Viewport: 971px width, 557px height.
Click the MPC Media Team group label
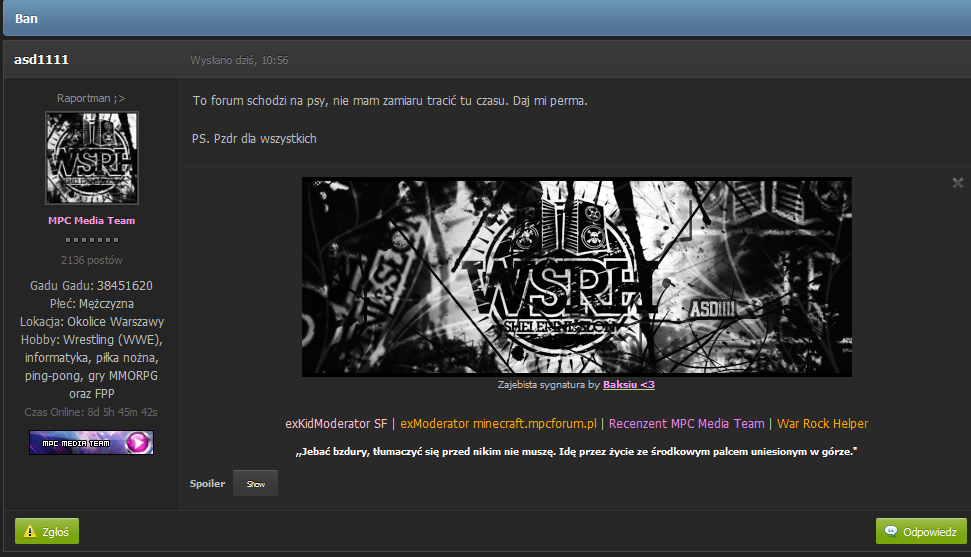click(x=92, y=221)
